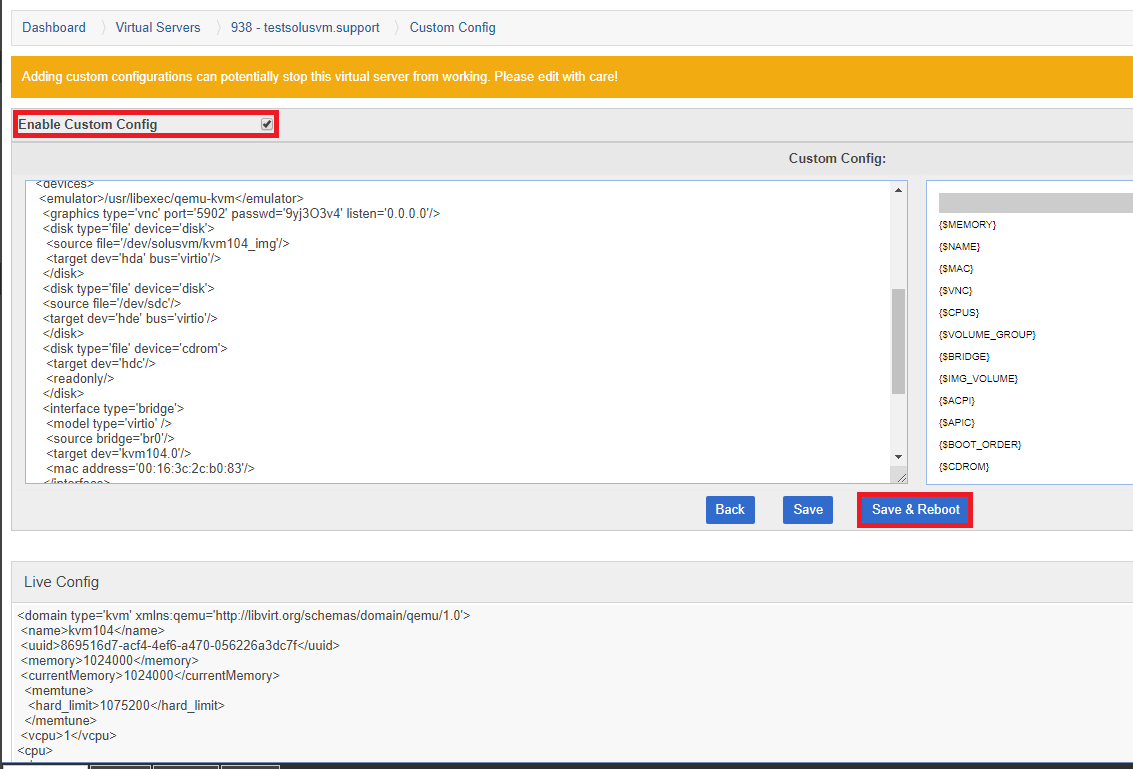Click the Custom Config: label
Image resolution: width=1133 pixels, height=769 pixels.
pyautogui.click(x=837, y=158)
